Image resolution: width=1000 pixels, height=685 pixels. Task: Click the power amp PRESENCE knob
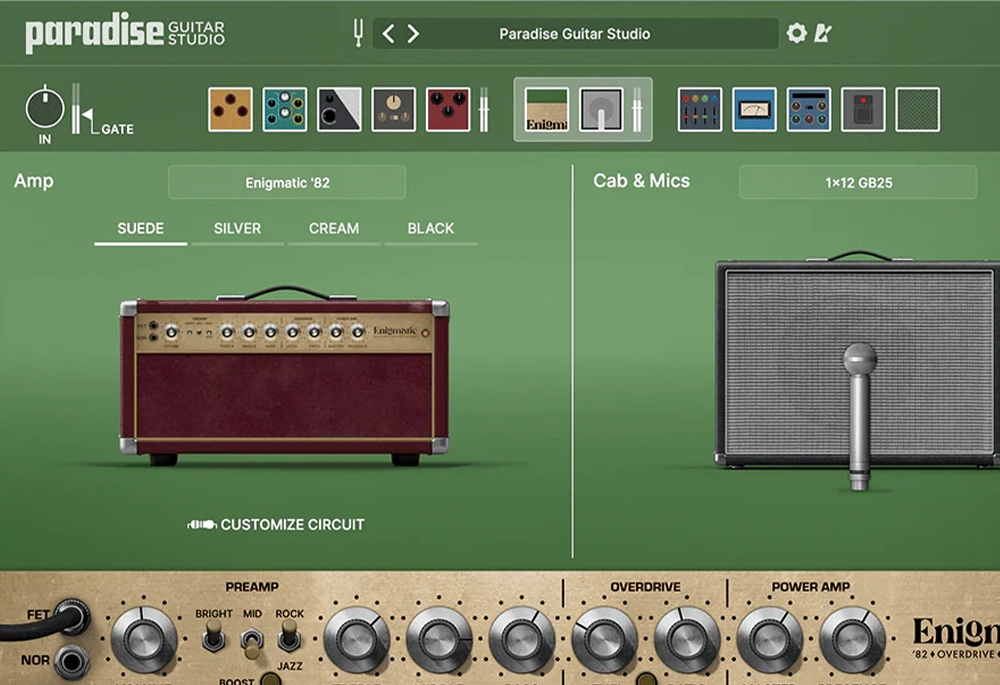[852, 640]
